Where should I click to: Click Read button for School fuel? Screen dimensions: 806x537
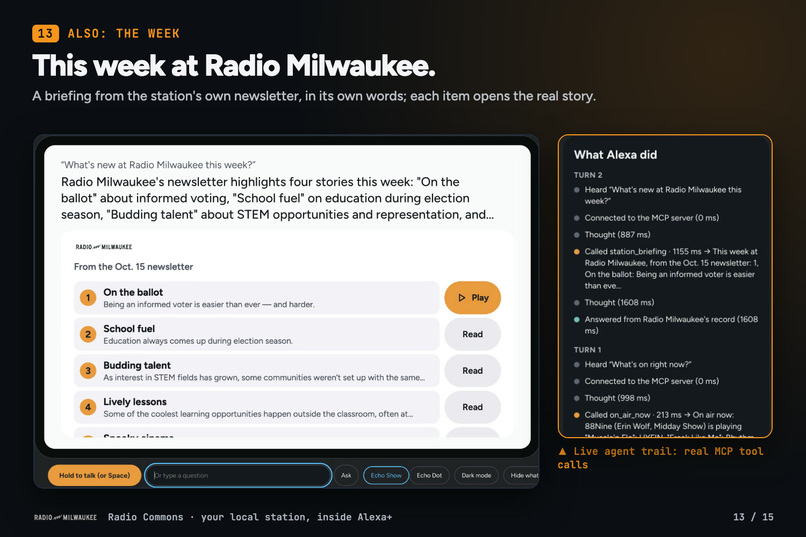pos(472,334)
